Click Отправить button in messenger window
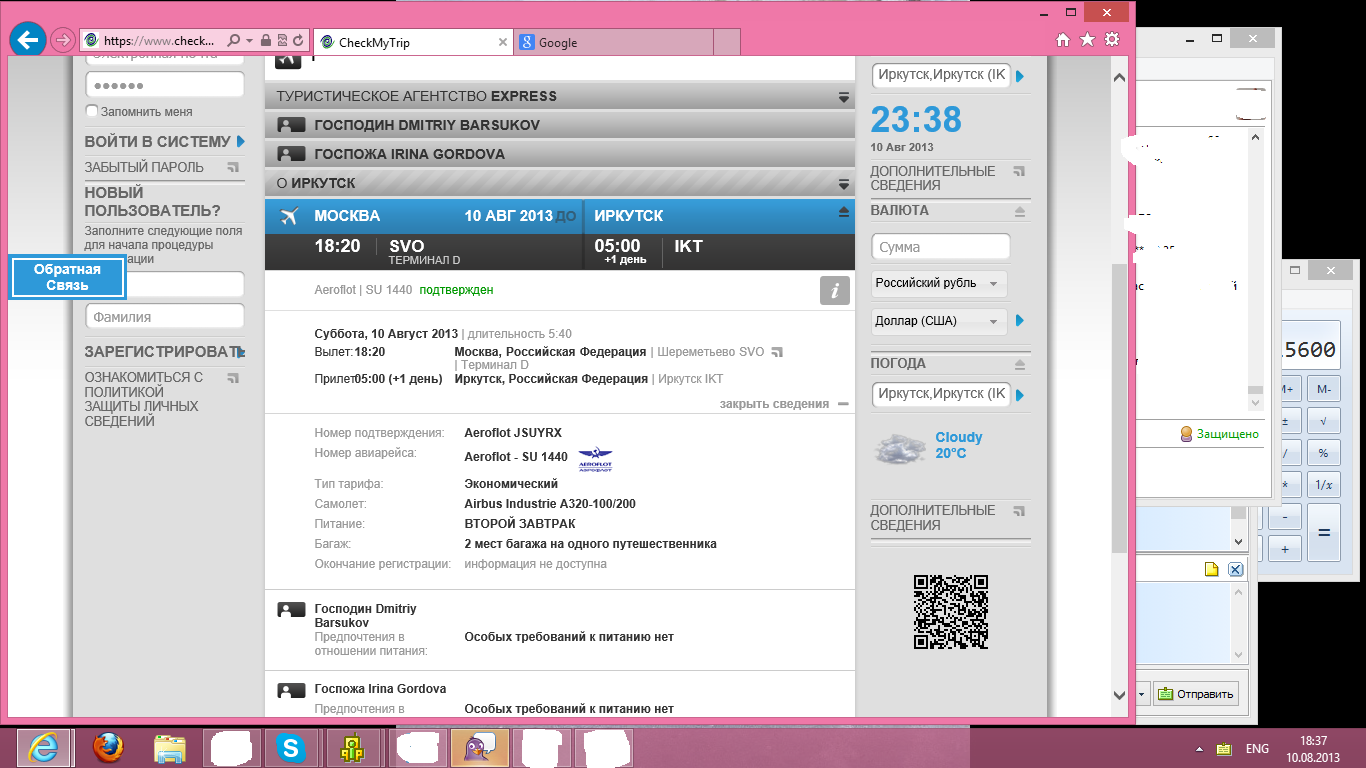 1196,693
